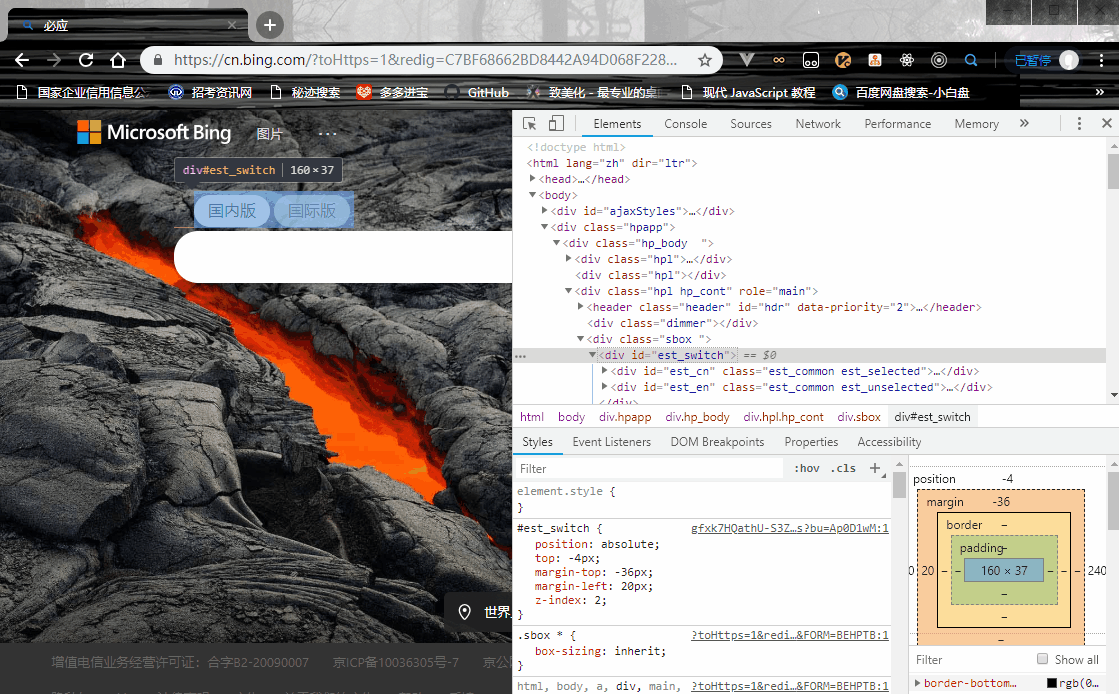Show more bookmarks with the double chevron
1119x694 pixels.
[x=1099, y=92]
